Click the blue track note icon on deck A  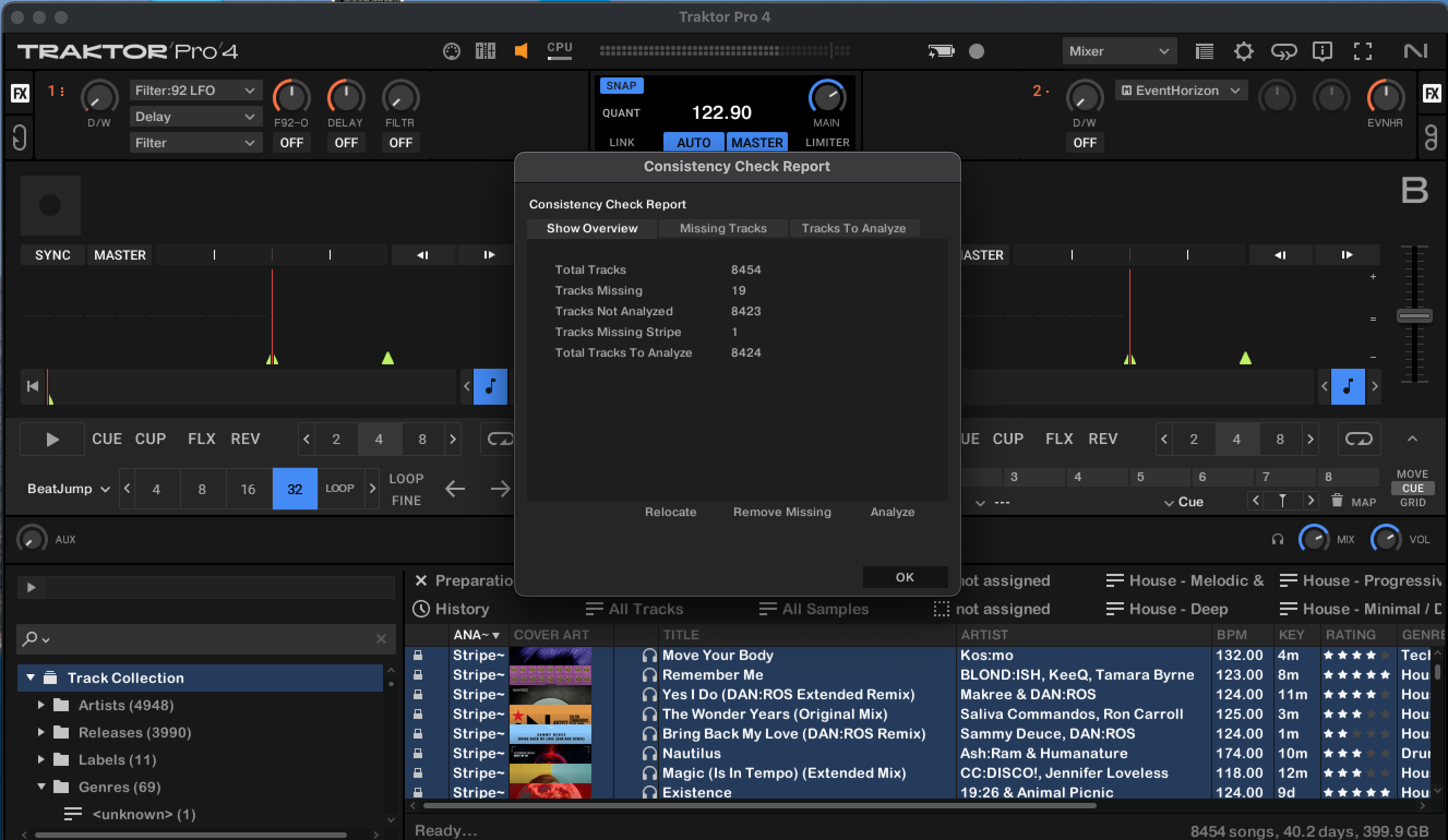tap(489, 387)
